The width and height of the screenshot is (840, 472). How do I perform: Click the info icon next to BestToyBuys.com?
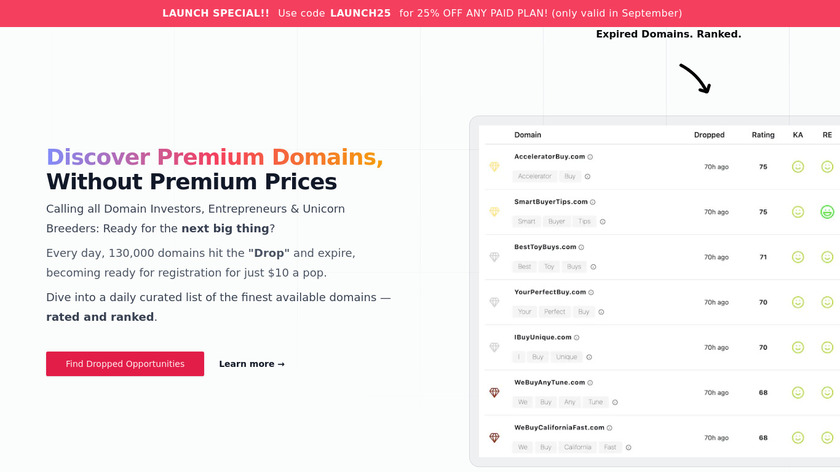point(581,247)
